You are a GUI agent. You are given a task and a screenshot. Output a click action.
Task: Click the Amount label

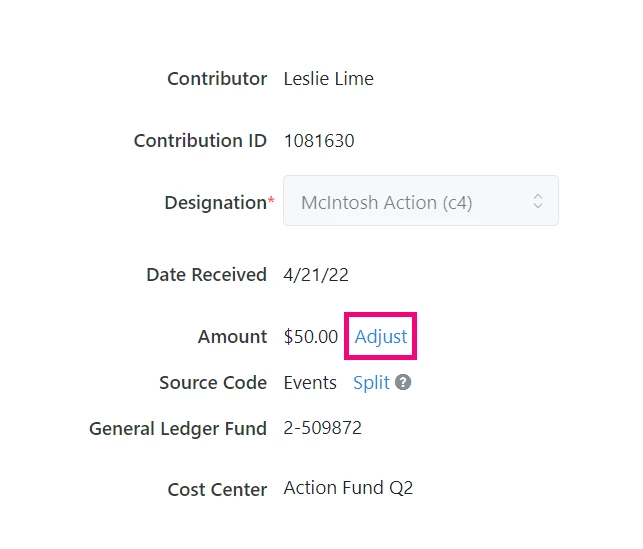pyautogui.click(x=233, y=337)
